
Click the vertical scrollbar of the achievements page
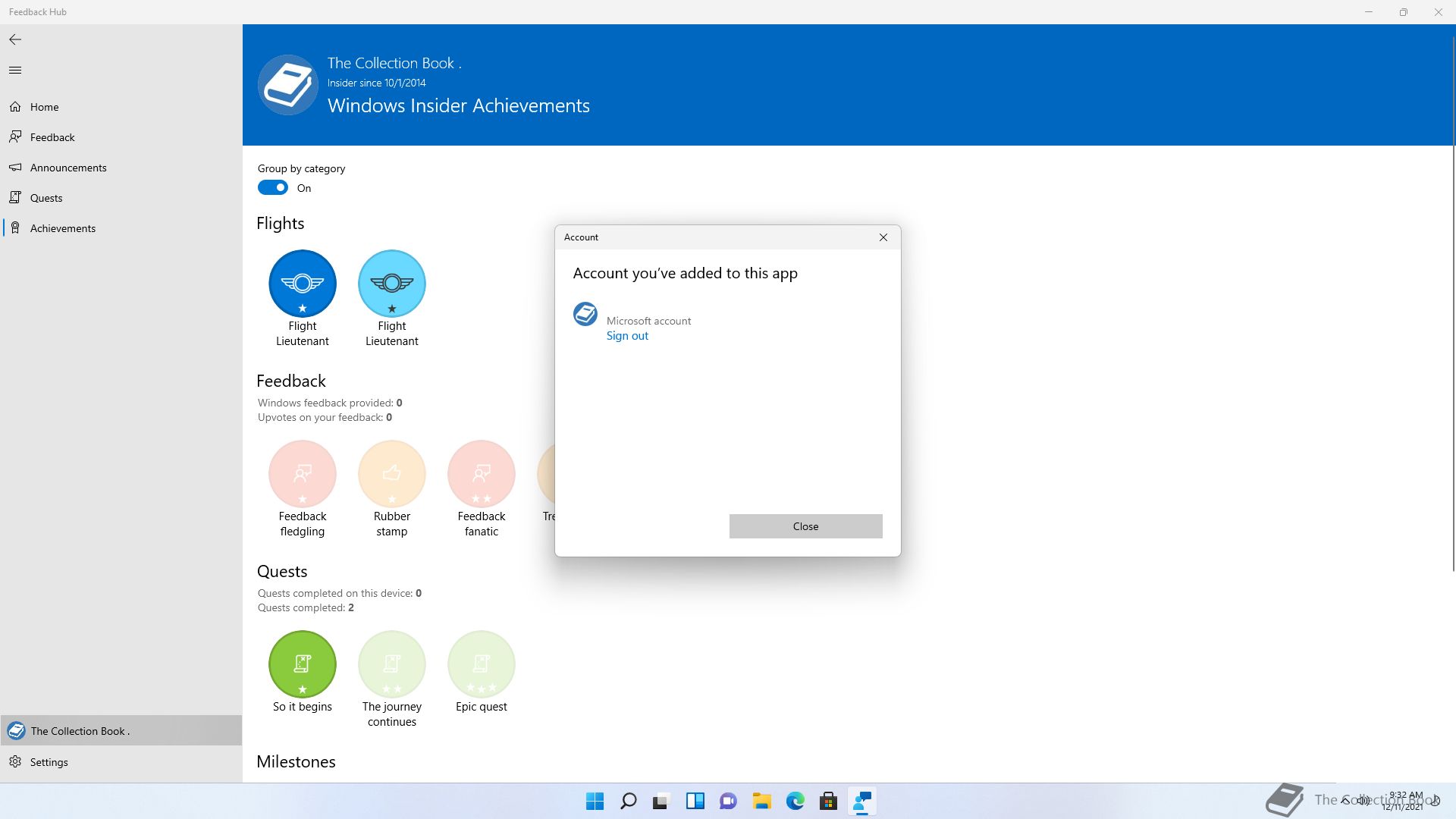coord(1453,303)
